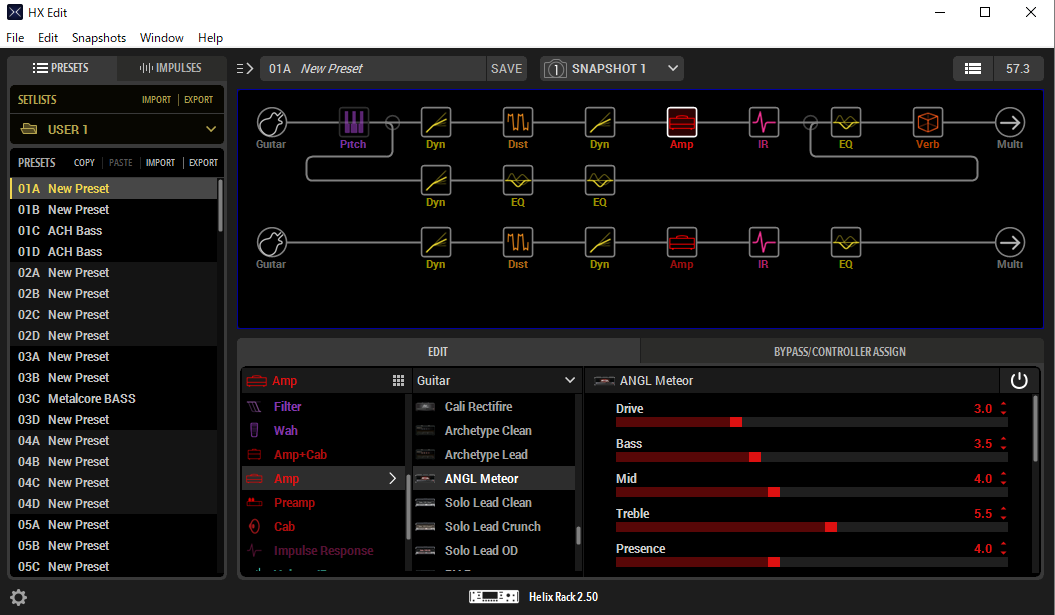Open the SNAPSHOT 1 dropdown

(673, 69)
